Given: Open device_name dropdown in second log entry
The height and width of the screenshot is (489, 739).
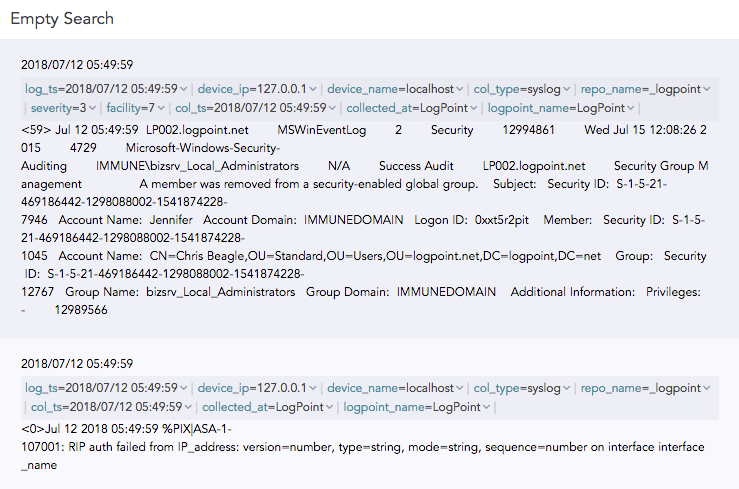Looking at the screenshot, I should point(459,388).
